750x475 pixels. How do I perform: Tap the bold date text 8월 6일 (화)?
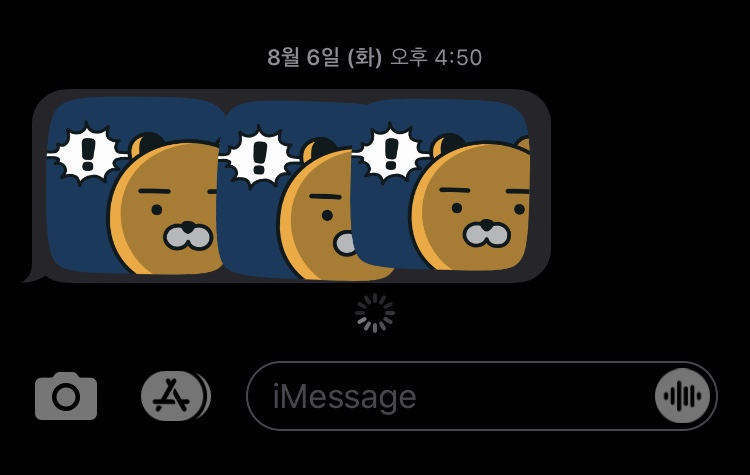coord(325,57)
